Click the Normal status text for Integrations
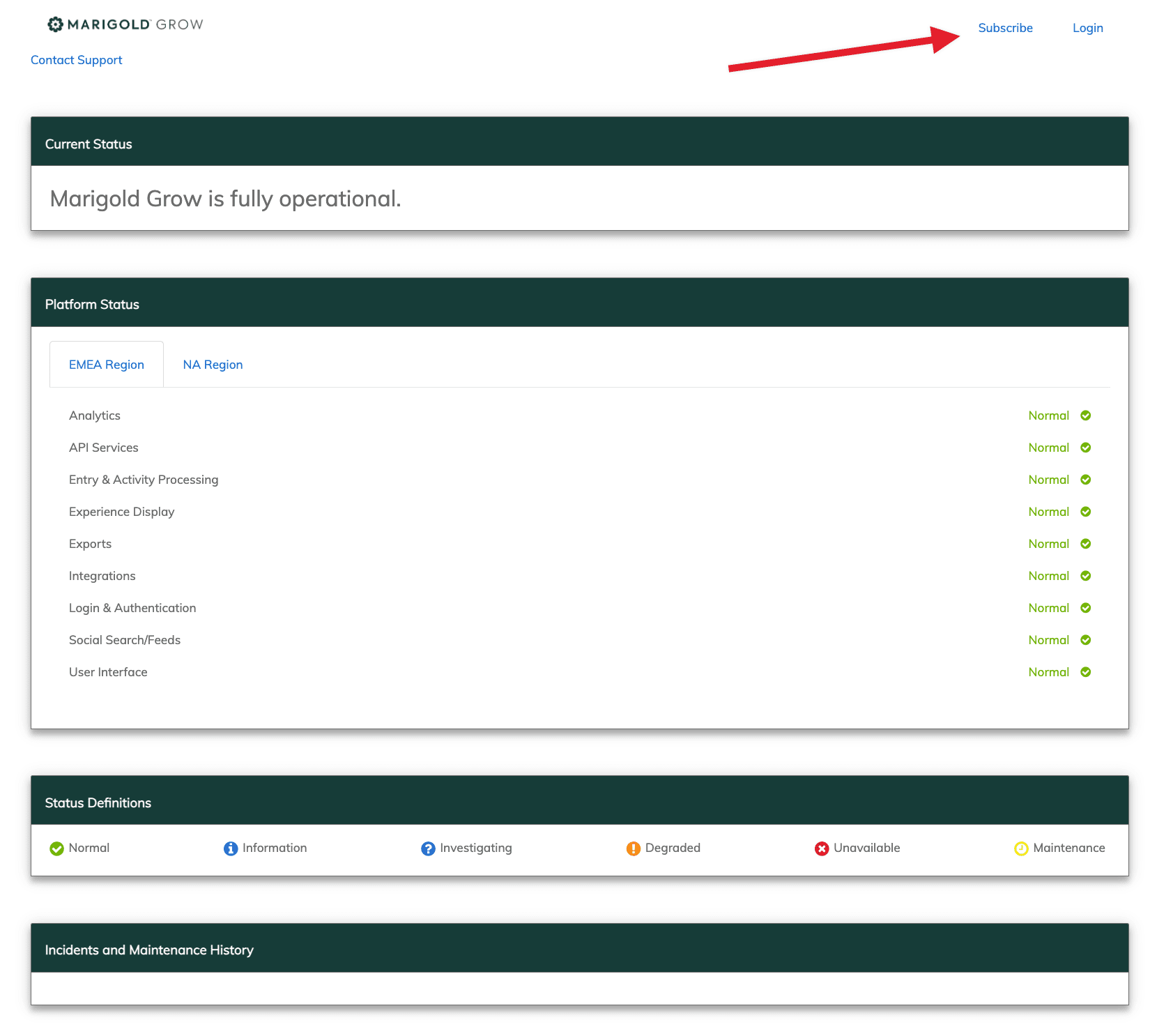The height and width of the screenshot is (1036, 1157). 1048,576
